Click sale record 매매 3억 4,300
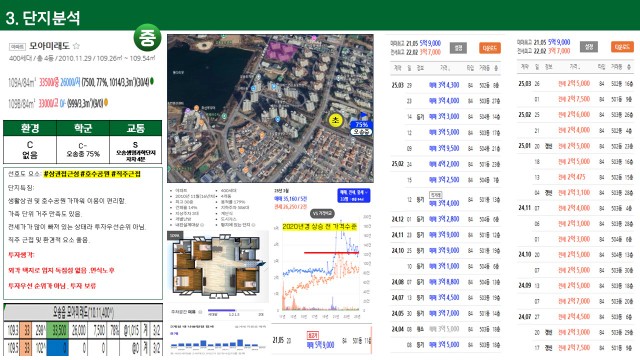The image size is (640, 360). pyautogui.click(x=444, y=85)
